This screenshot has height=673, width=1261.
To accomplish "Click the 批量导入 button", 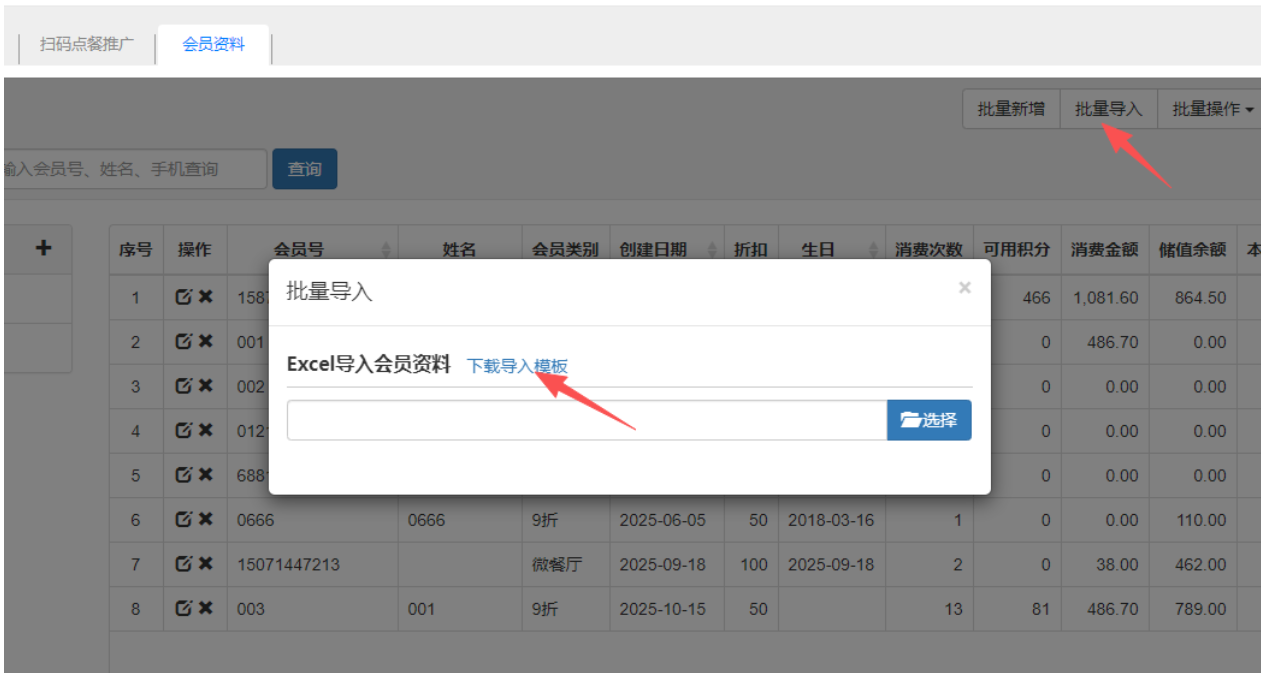I will 1108,110.
